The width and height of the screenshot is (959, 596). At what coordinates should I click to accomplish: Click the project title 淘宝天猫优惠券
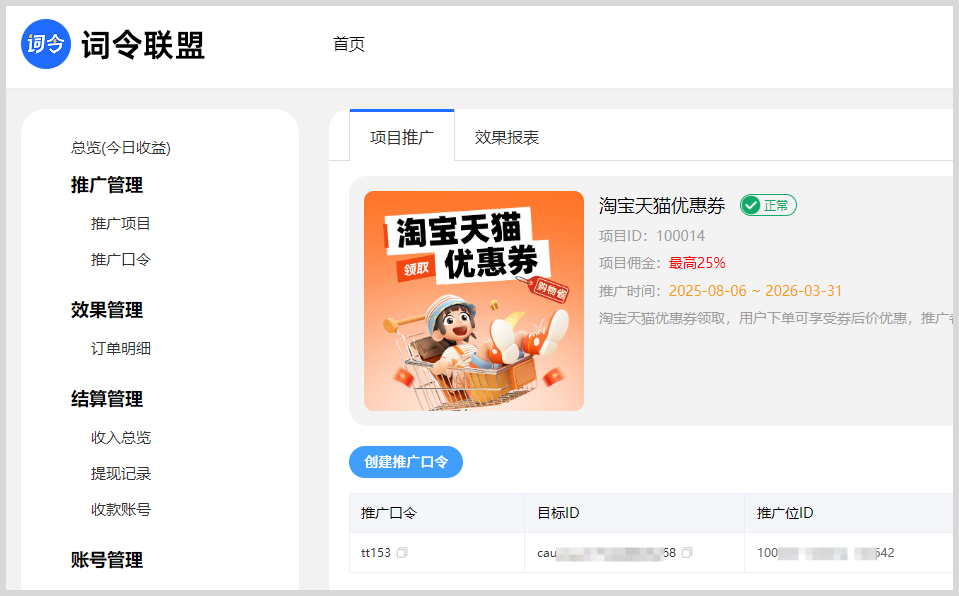pyautogui.click(x=660, y=205)
